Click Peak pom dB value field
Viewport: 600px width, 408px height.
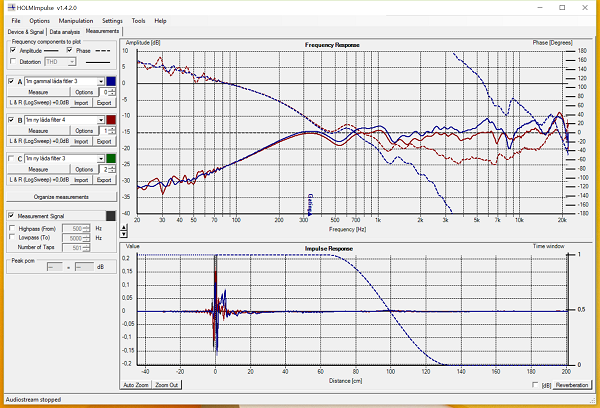pyautogui.click(x=84, y=267)
